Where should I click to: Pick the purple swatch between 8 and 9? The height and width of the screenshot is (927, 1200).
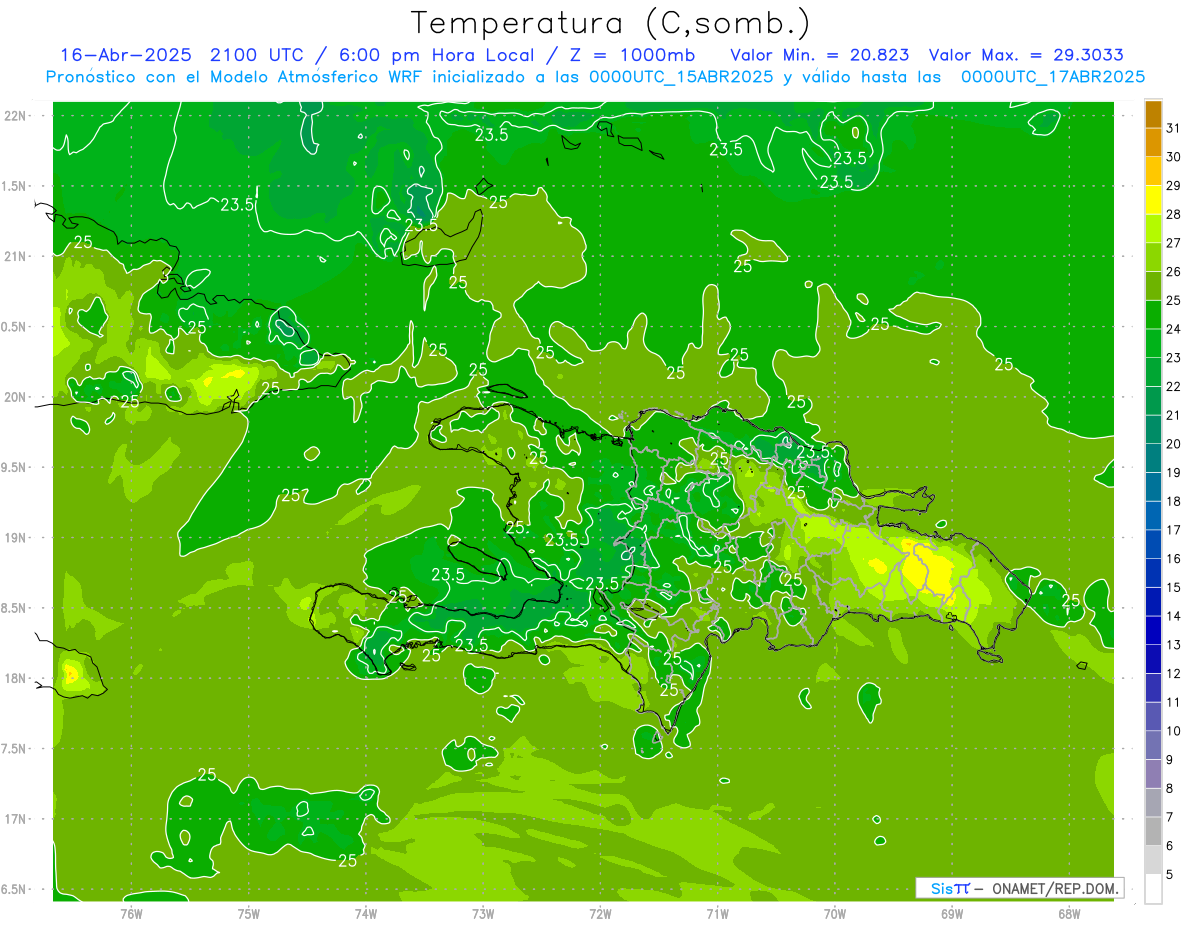click(1153, 774)
